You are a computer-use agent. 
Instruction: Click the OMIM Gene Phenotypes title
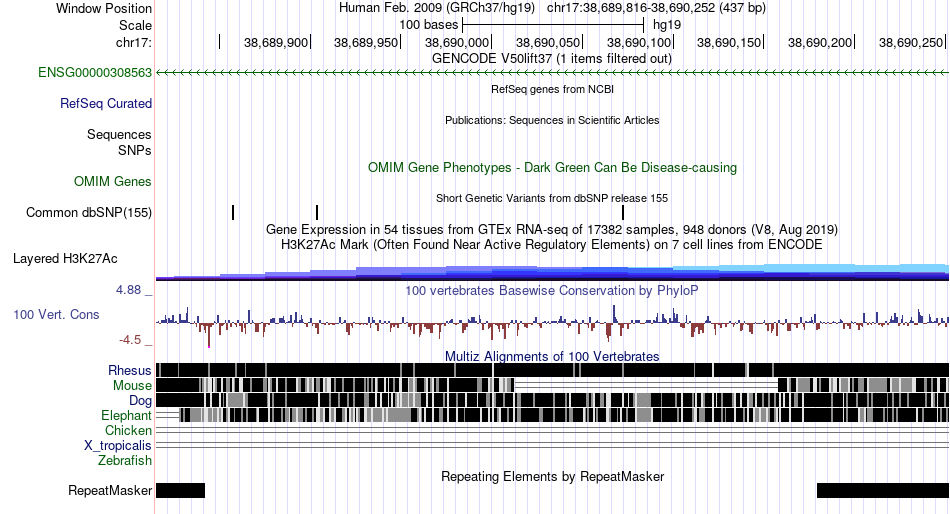[x=552, y=168]
